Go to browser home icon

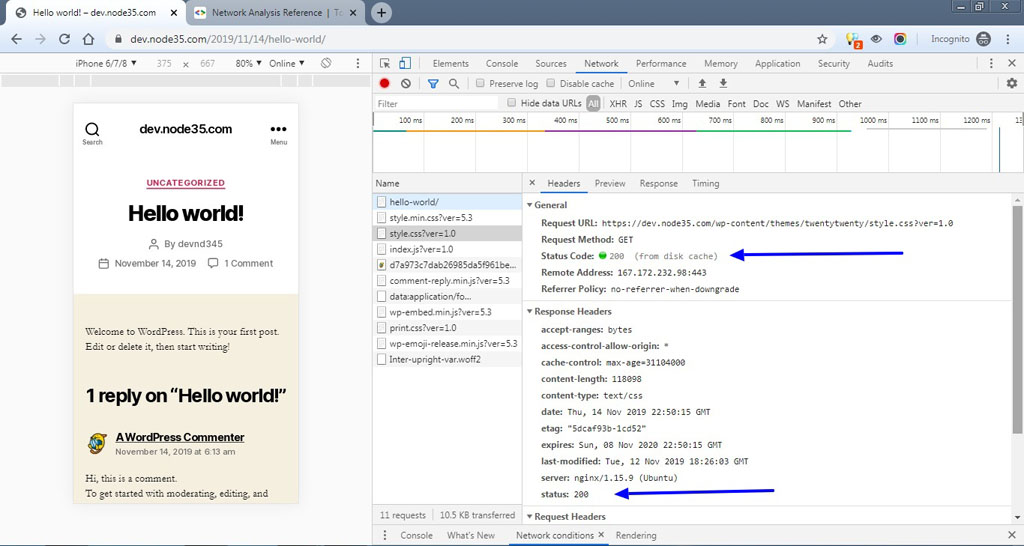pos(88,39)
